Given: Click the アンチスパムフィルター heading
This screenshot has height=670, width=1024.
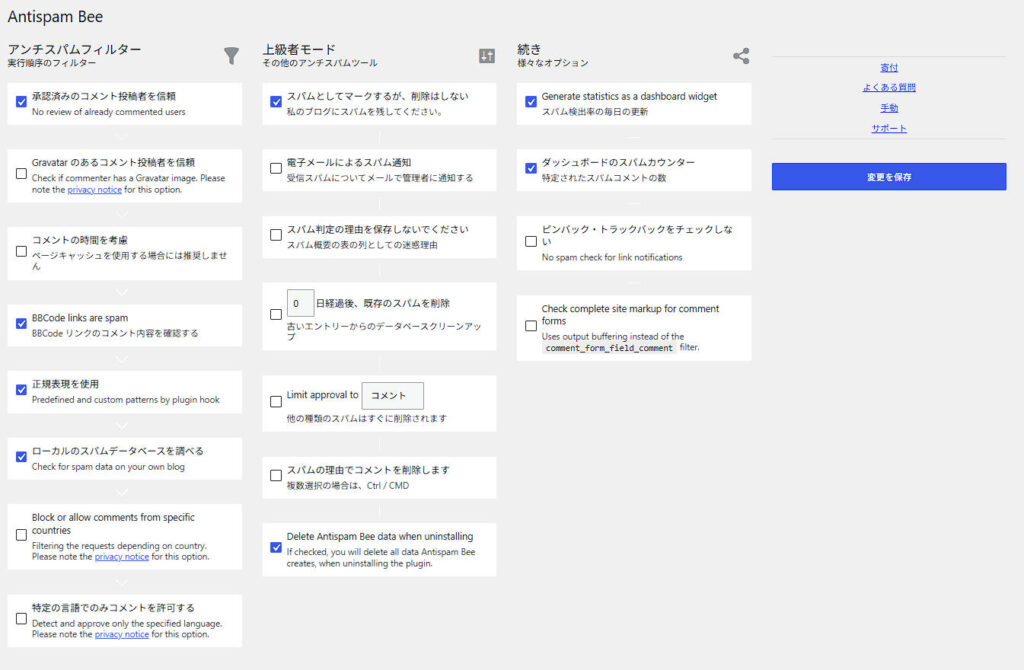Looking at the screenshot, I should coord(74,49).
